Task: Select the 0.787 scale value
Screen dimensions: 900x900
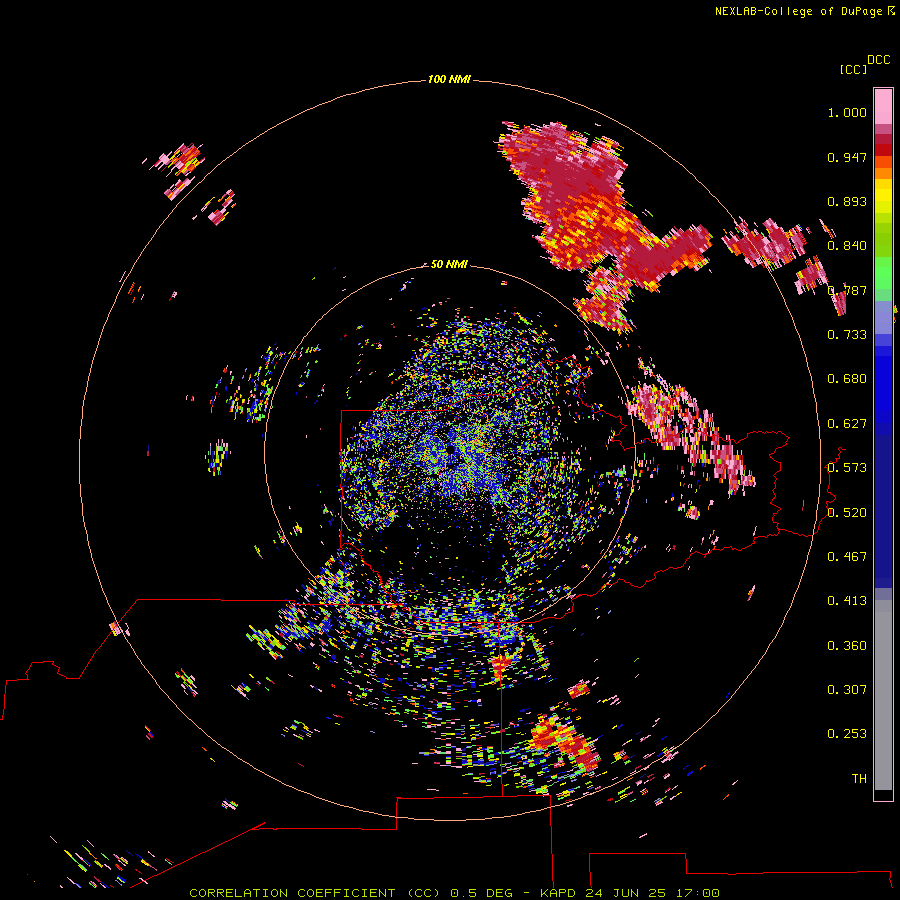Action: tap(847, 290)
